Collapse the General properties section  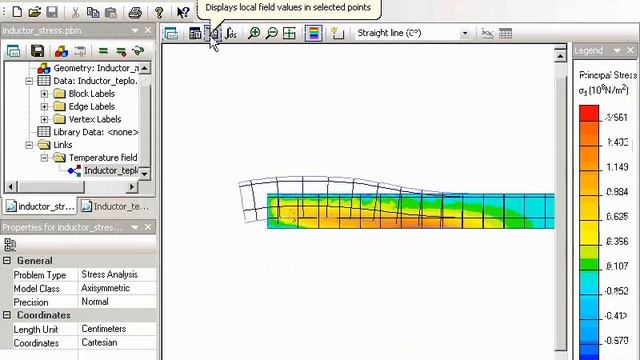(7, 260)
